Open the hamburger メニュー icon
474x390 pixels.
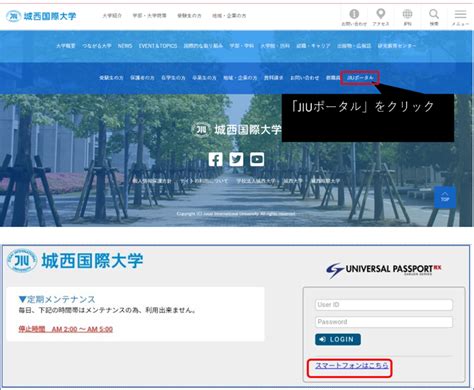point(460,17)
